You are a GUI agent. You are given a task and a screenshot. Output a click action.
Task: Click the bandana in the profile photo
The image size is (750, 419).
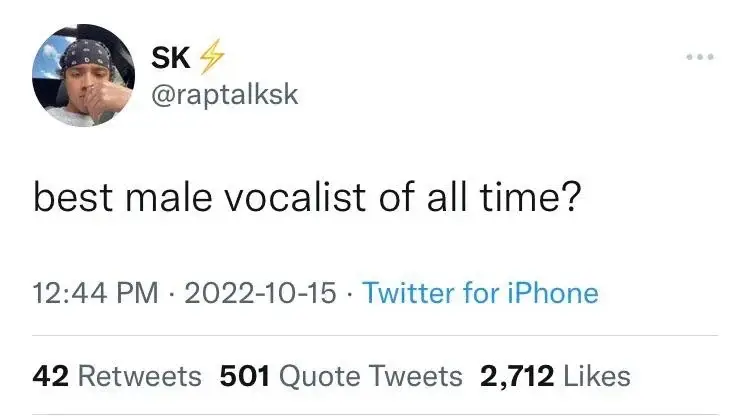[87, 56]
